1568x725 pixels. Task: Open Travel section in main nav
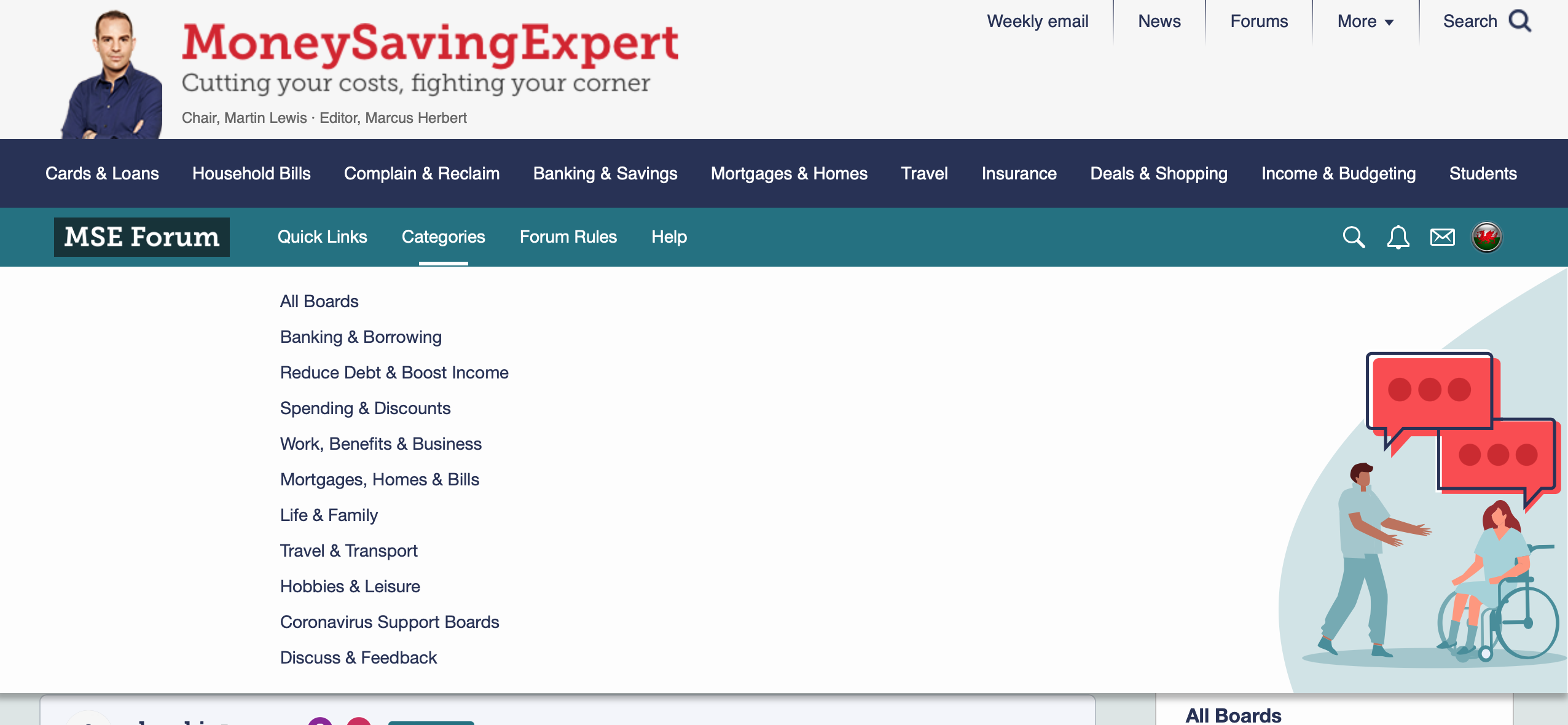pos(924,174)
